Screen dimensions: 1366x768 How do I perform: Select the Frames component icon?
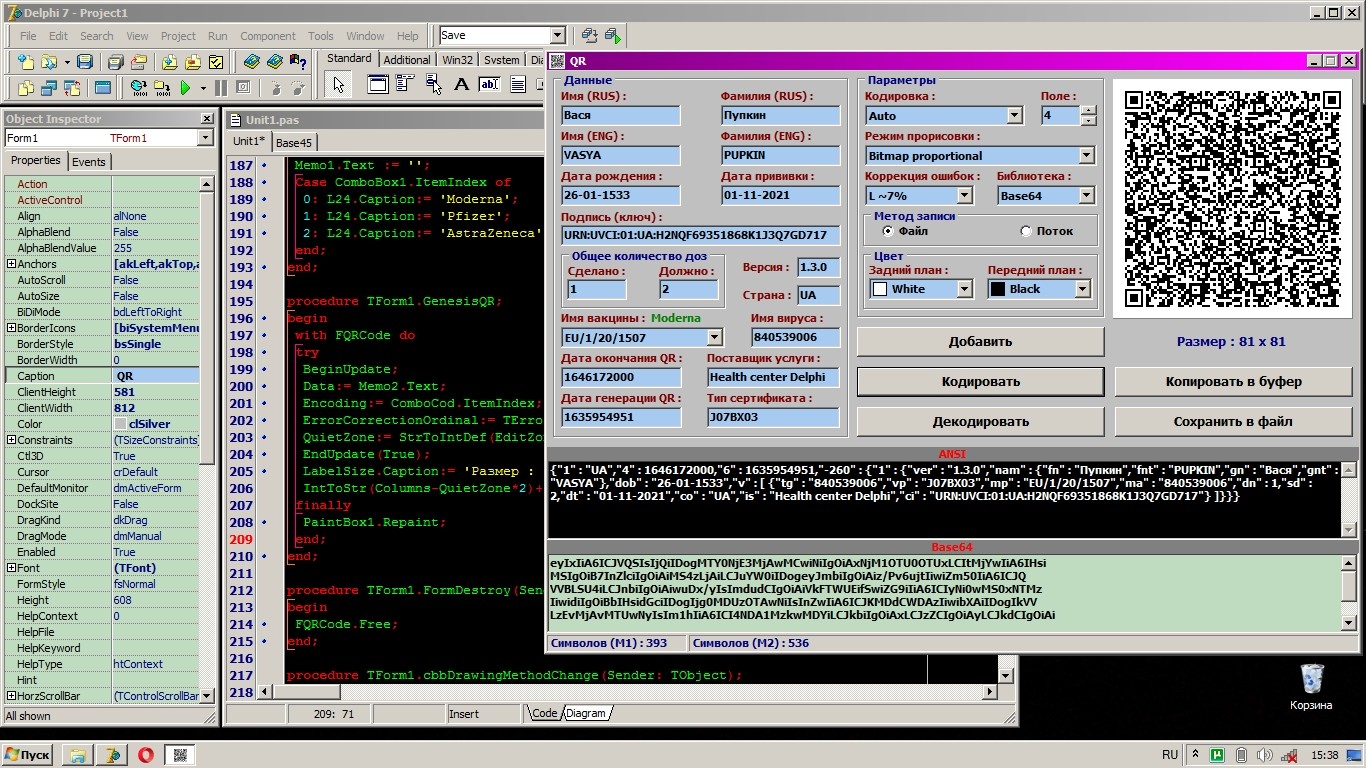coord(378,85)
